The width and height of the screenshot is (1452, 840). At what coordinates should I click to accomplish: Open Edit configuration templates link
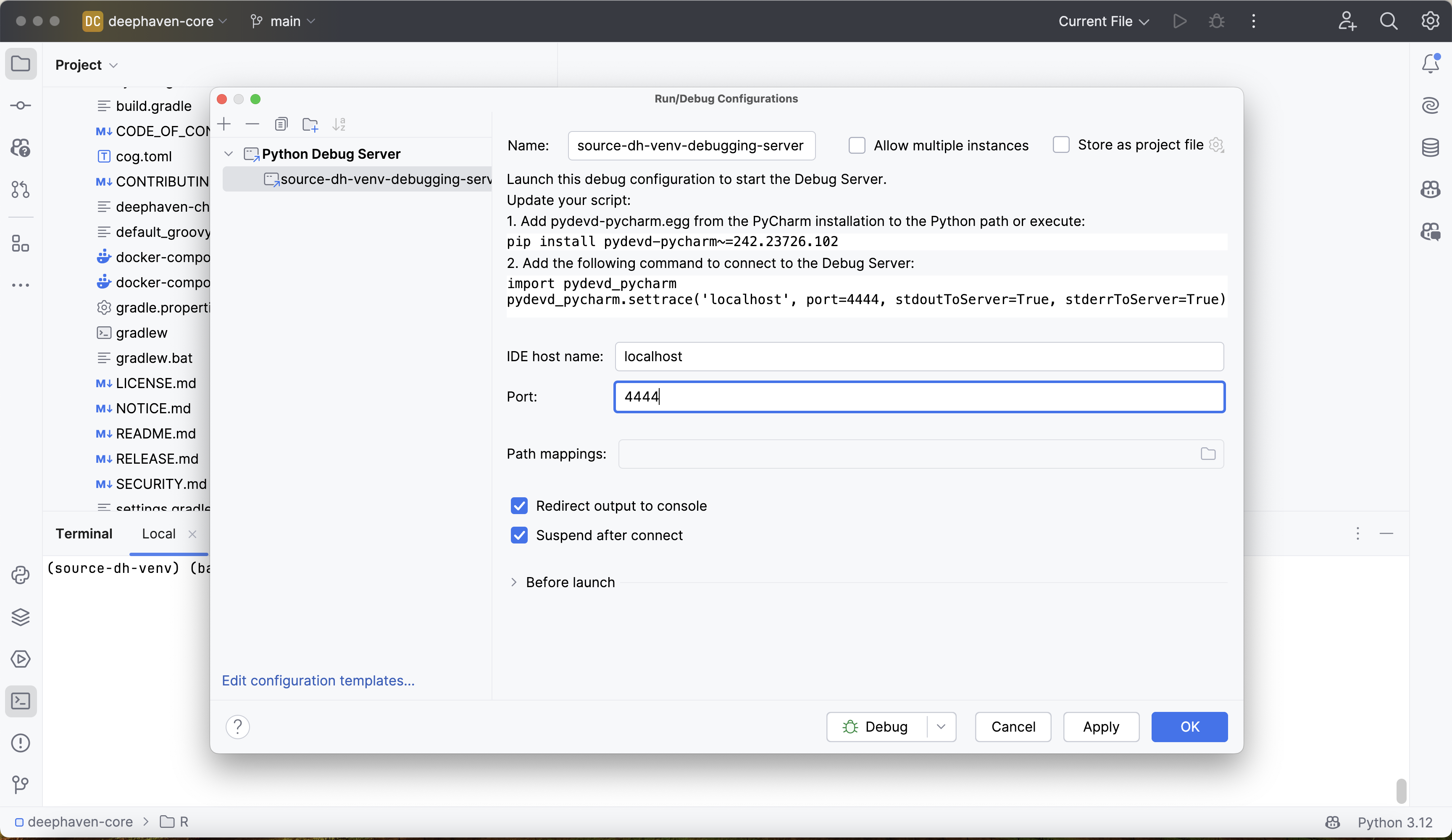pyautogui.click(x=318, y=680)
